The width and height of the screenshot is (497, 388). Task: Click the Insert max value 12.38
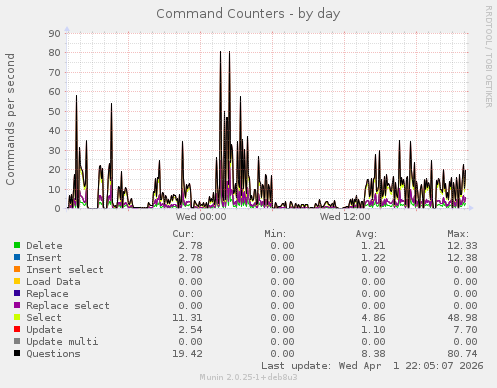pyautogui.click(x=462, y=258)
